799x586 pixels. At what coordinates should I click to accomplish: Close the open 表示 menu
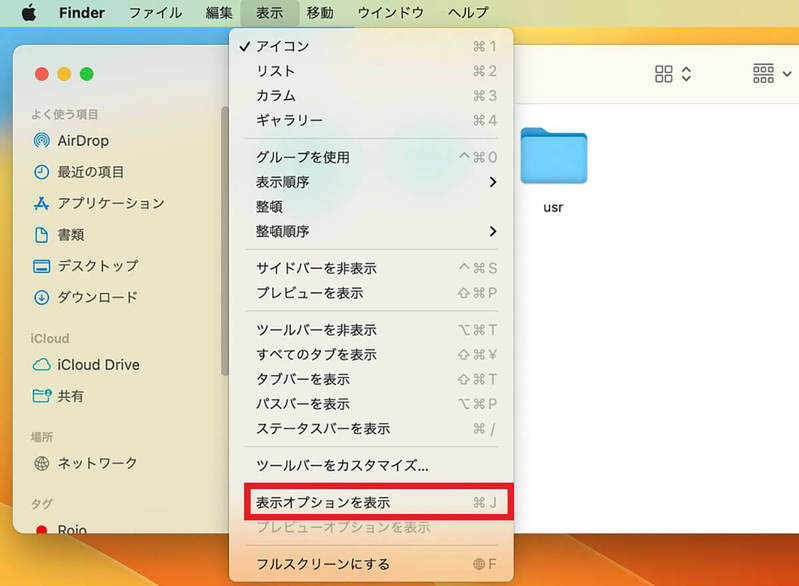[270, 13]
